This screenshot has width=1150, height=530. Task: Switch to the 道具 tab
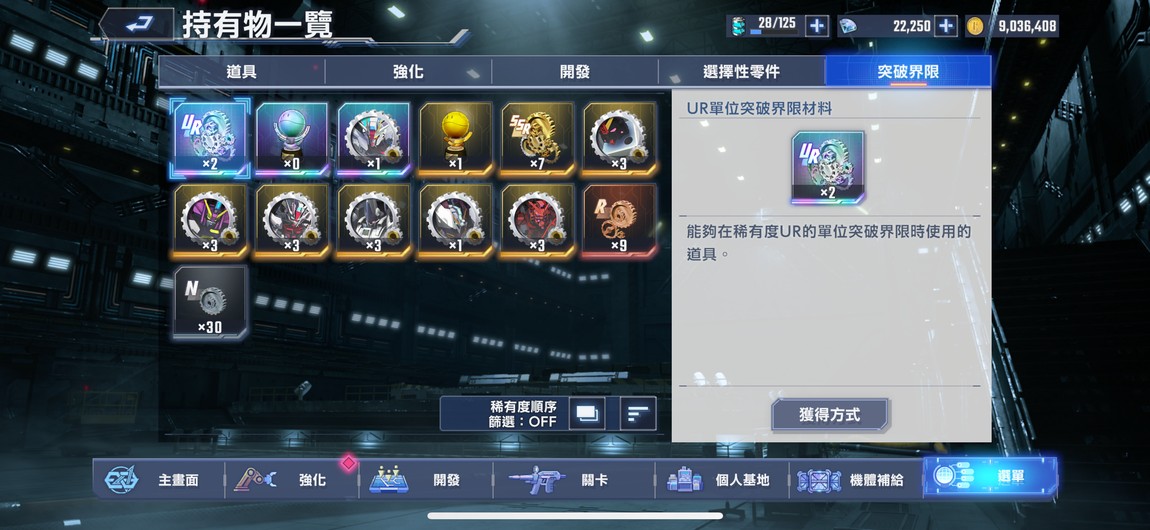[x=241, y=72]
